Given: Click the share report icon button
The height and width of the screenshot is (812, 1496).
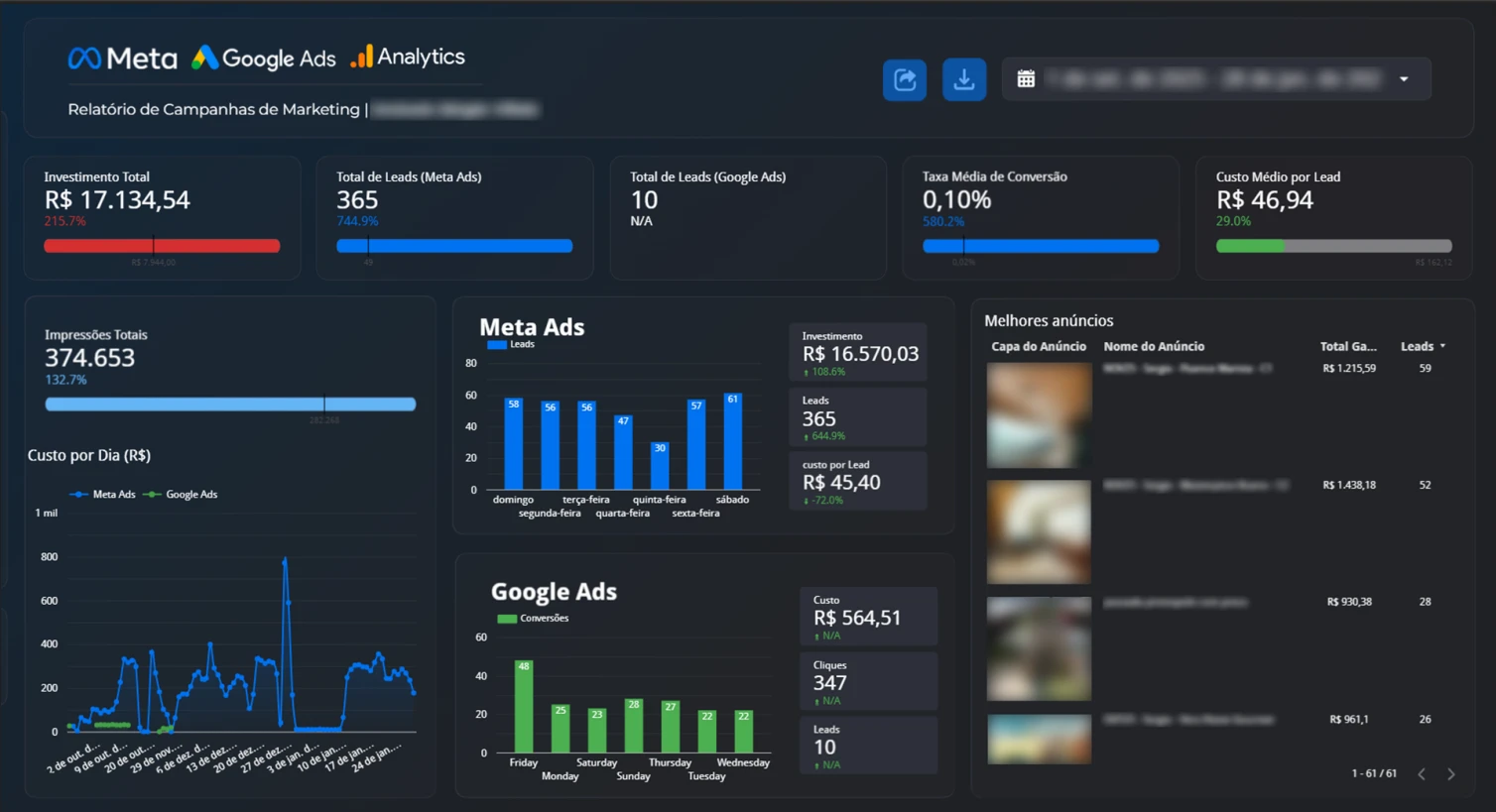Looking at the screenshot, I should click(x=905, y=79).
